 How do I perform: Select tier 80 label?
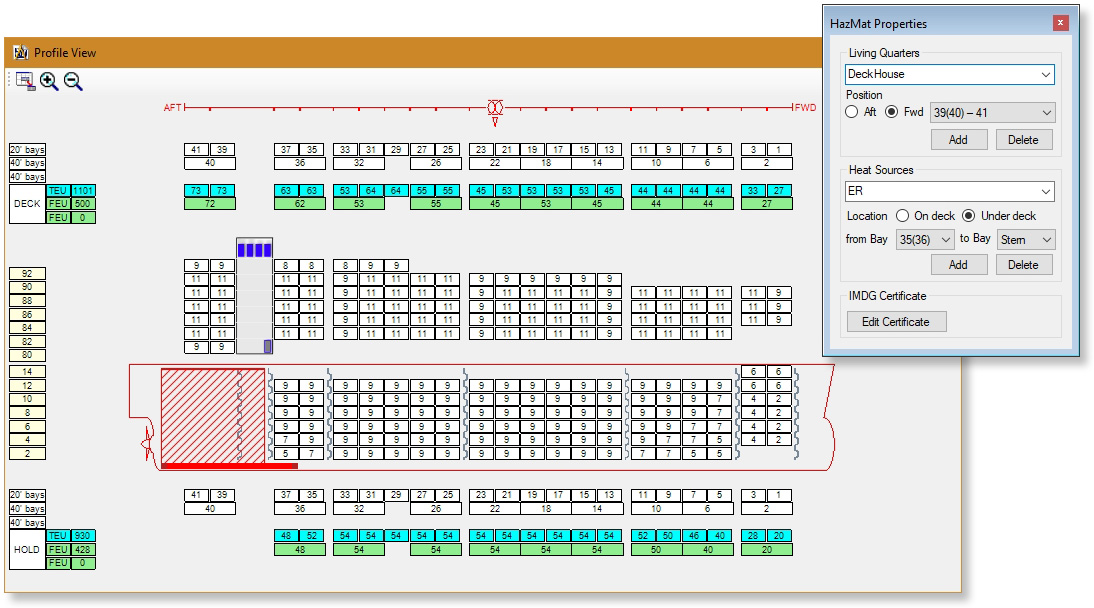27,355
